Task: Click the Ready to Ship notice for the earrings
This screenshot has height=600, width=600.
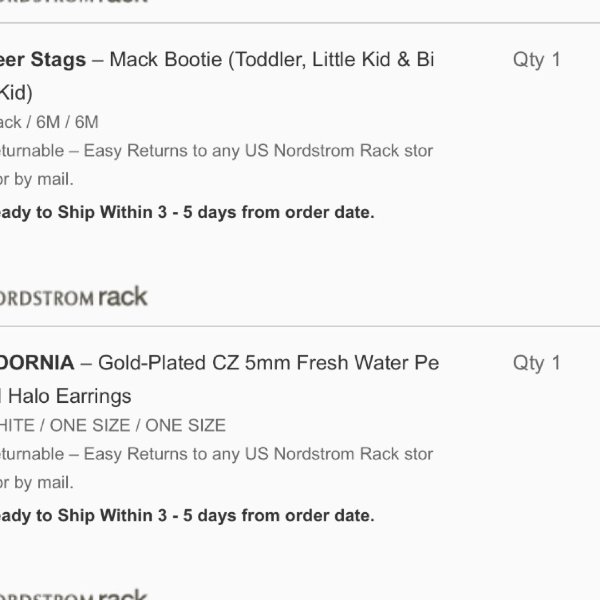Action: click(x=187, y=515)
